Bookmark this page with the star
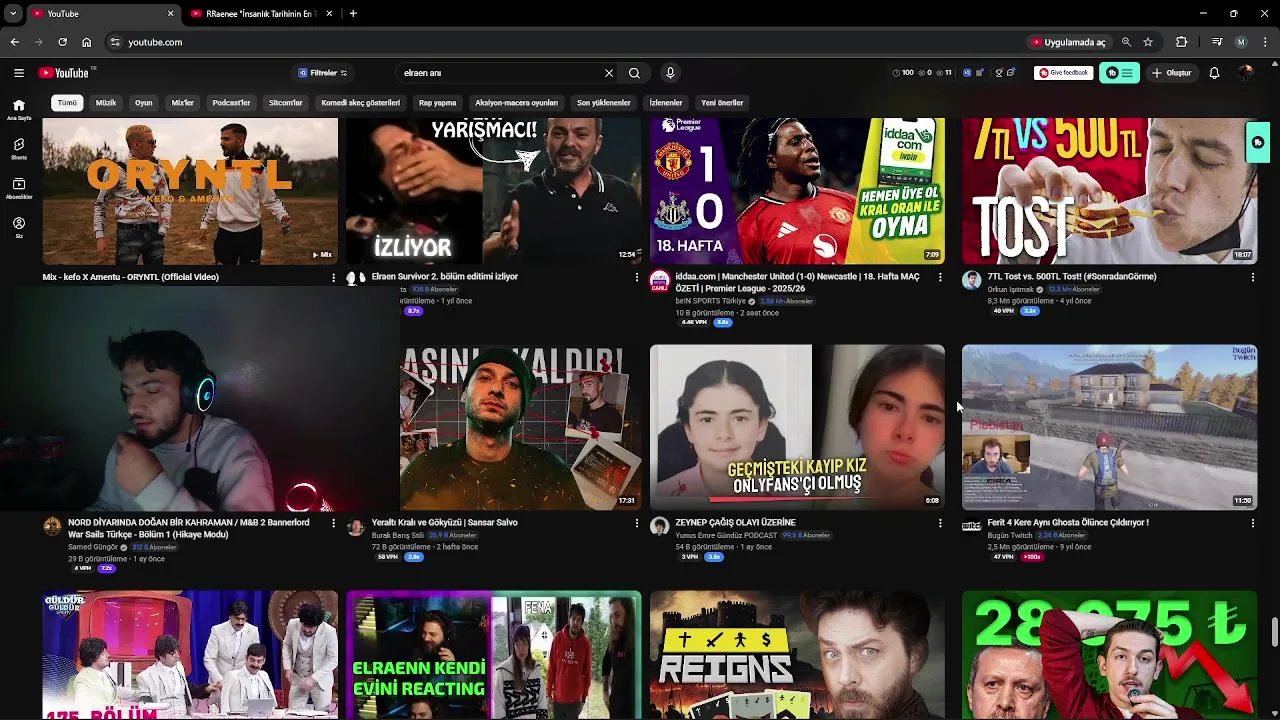The height and width of the screenshot is (720, 1280). 1148,42
